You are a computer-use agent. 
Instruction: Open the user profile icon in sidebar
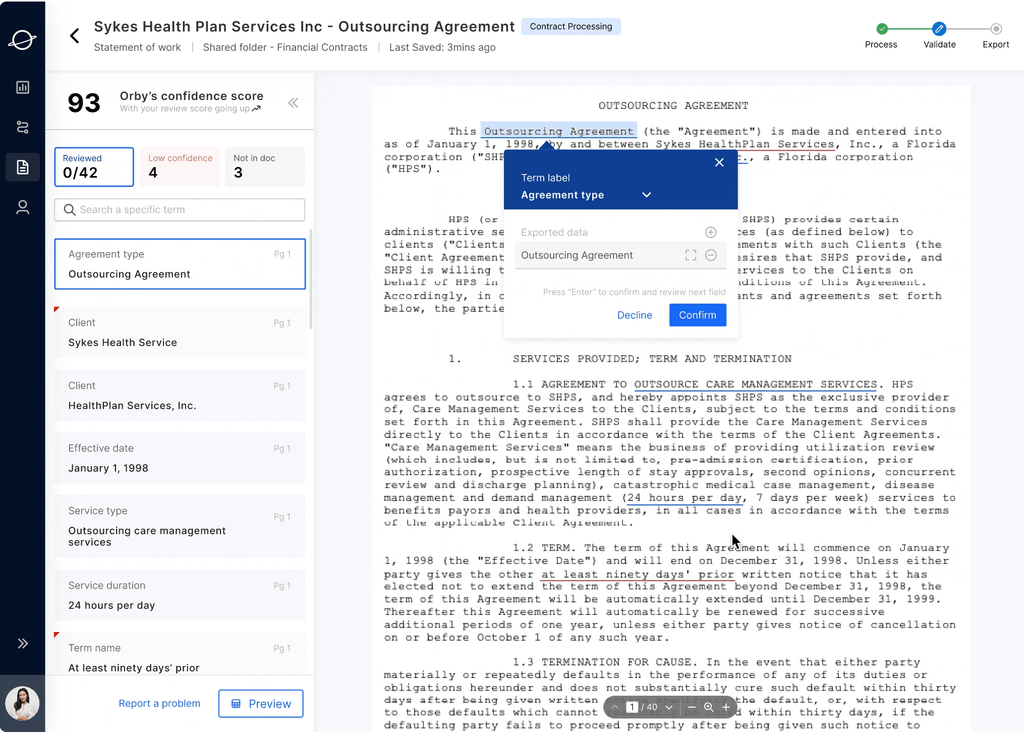[x=23, y=208]
